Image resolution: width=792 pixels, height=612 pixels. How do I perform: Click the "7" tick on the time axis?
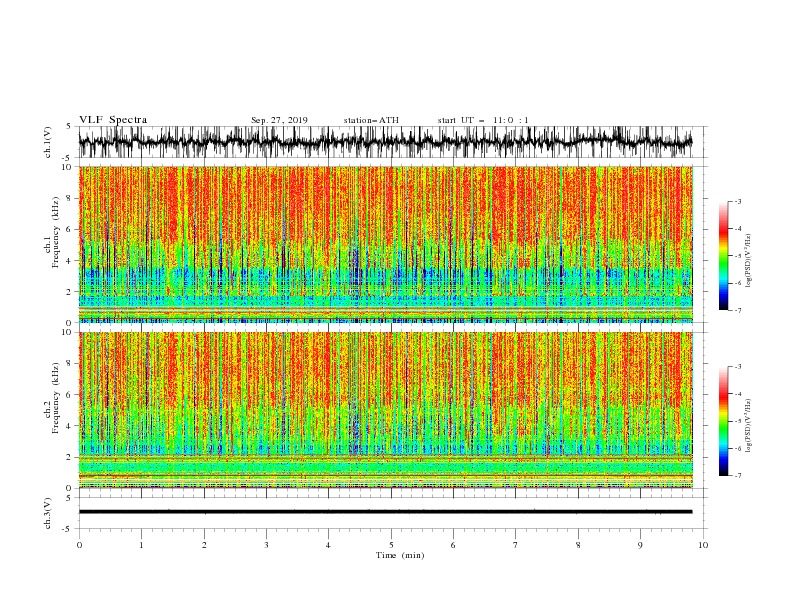pyautogui.click(x=516, y=545)
